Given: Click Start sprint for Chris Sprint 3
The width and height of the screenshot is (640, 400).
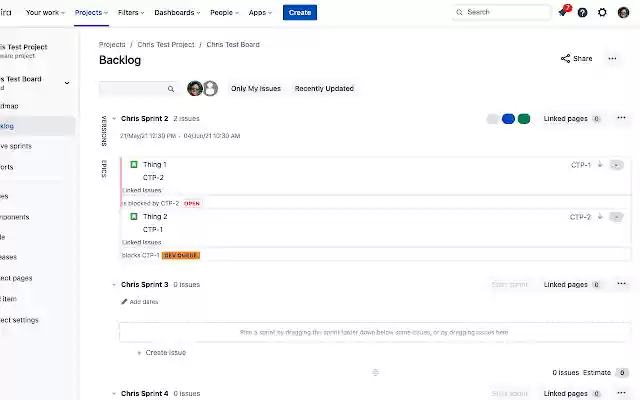Looking at the screenshot, I should [509, 284].
